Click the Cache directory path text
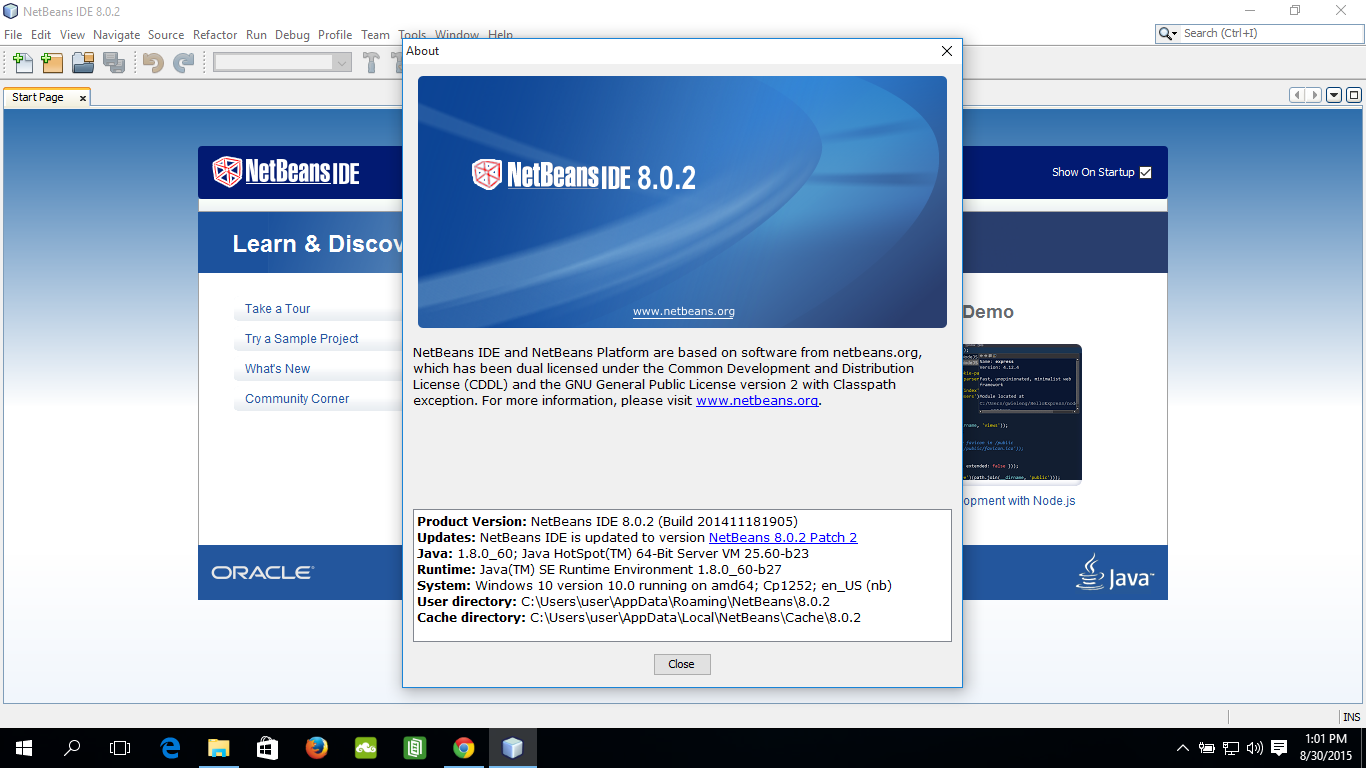The width and height of the screenshot is (1366, 768). click(x=695, y=617)
